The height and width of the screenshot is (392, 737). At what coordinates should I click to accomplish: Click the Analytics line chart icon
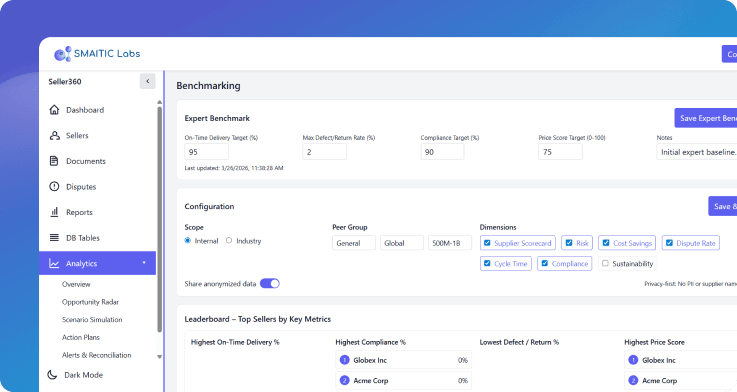55,263
